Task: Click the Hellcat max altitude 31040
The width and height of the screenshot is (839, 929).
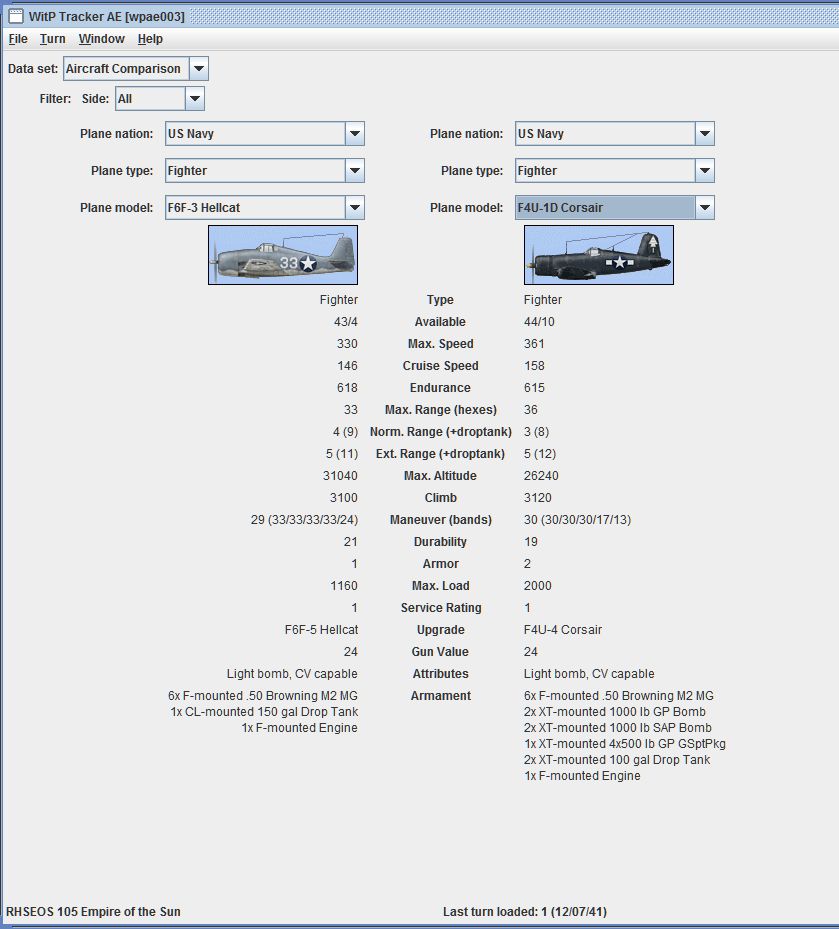Action: click(340, 476)
